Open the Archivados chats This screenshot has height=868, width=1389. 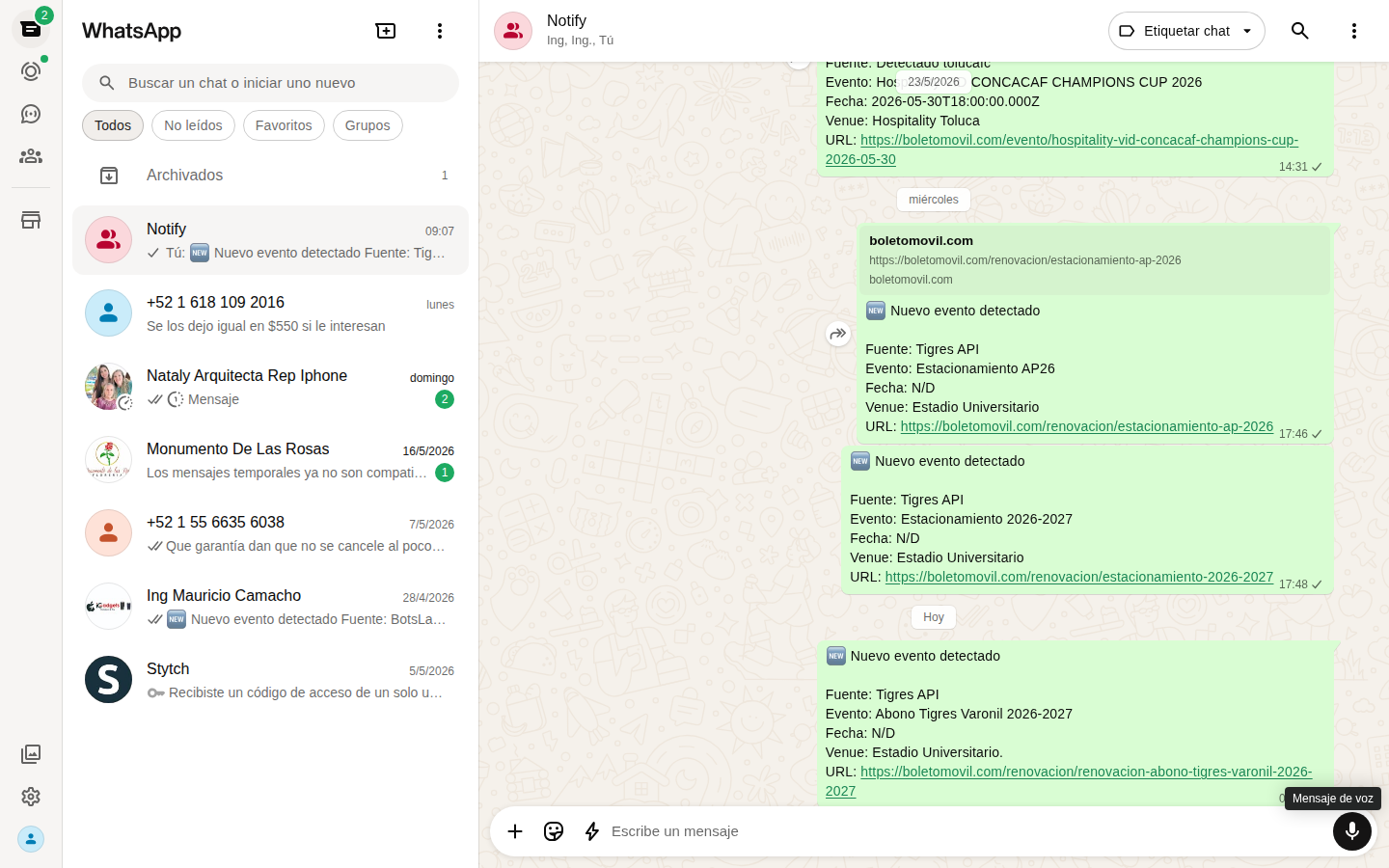(x=270, y=175)
